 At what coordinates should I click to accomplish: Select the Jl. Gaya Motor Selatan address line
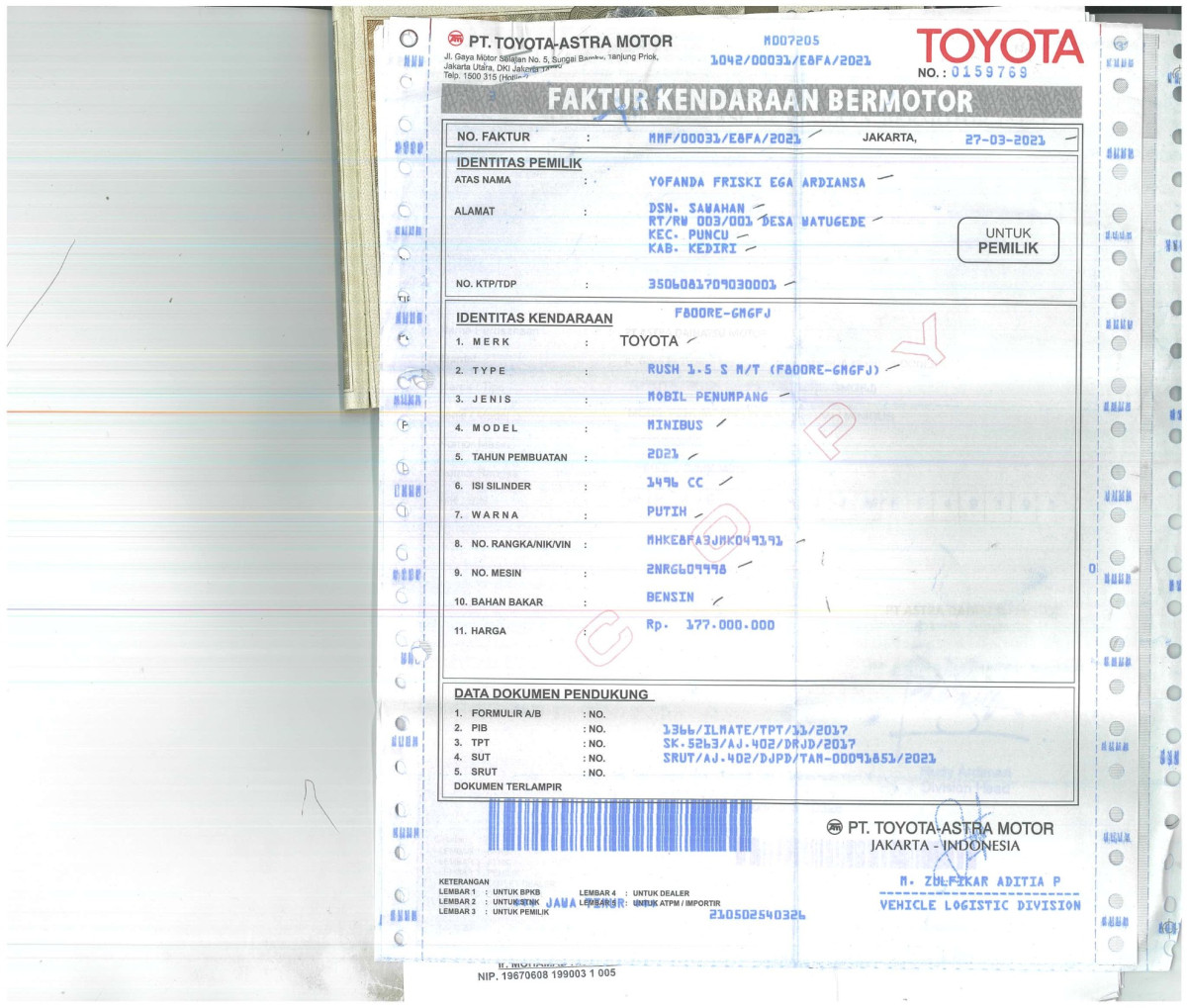[550, 57]
